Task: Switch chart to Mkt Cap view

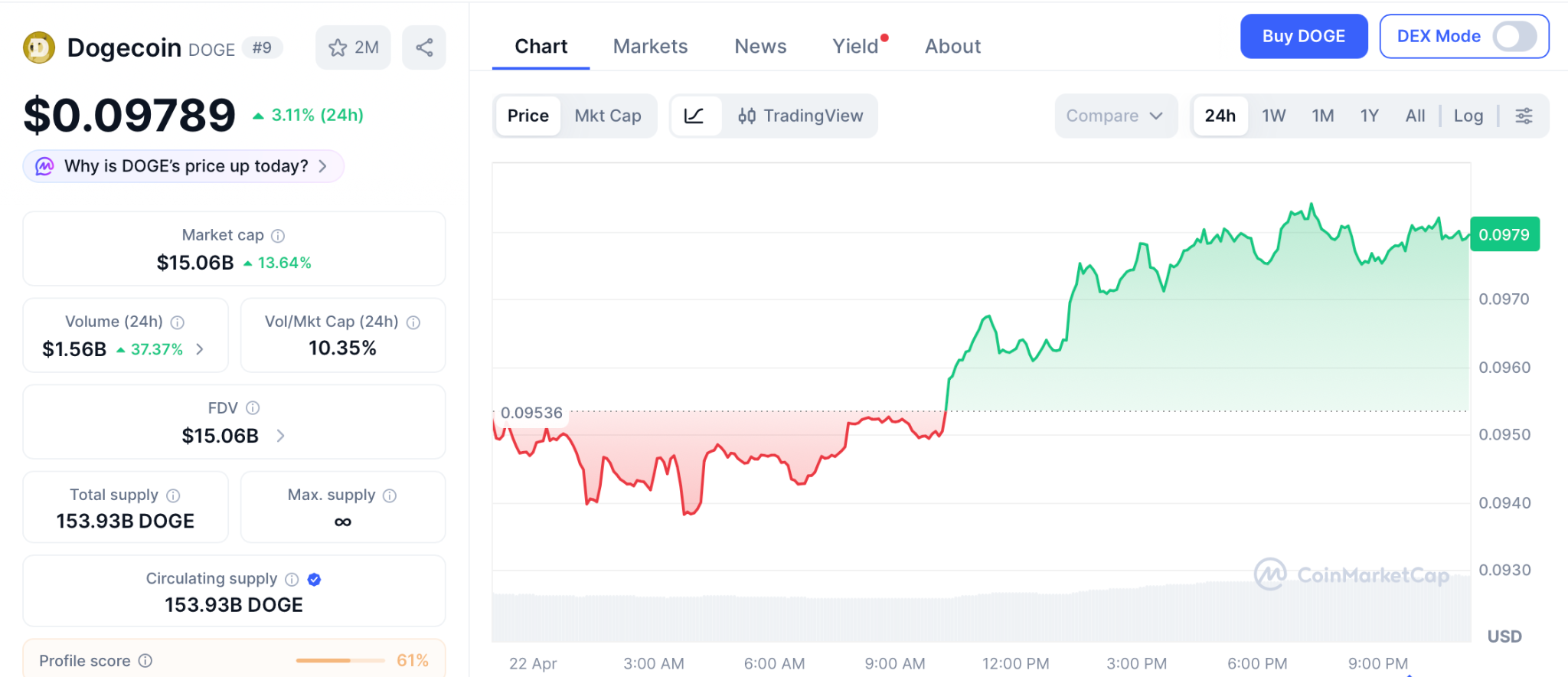Action: coord(607,116)
